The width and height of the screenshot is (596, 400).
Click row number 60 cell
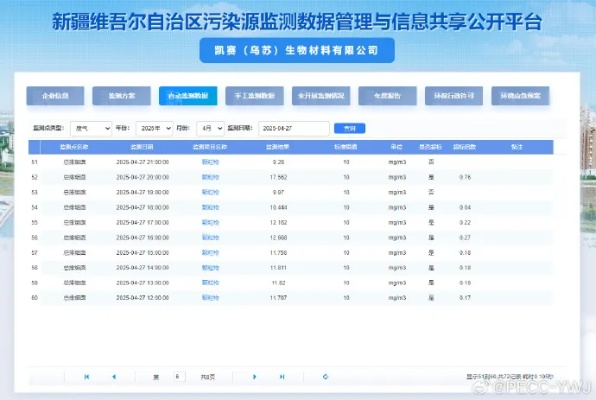tap(35, 298)
